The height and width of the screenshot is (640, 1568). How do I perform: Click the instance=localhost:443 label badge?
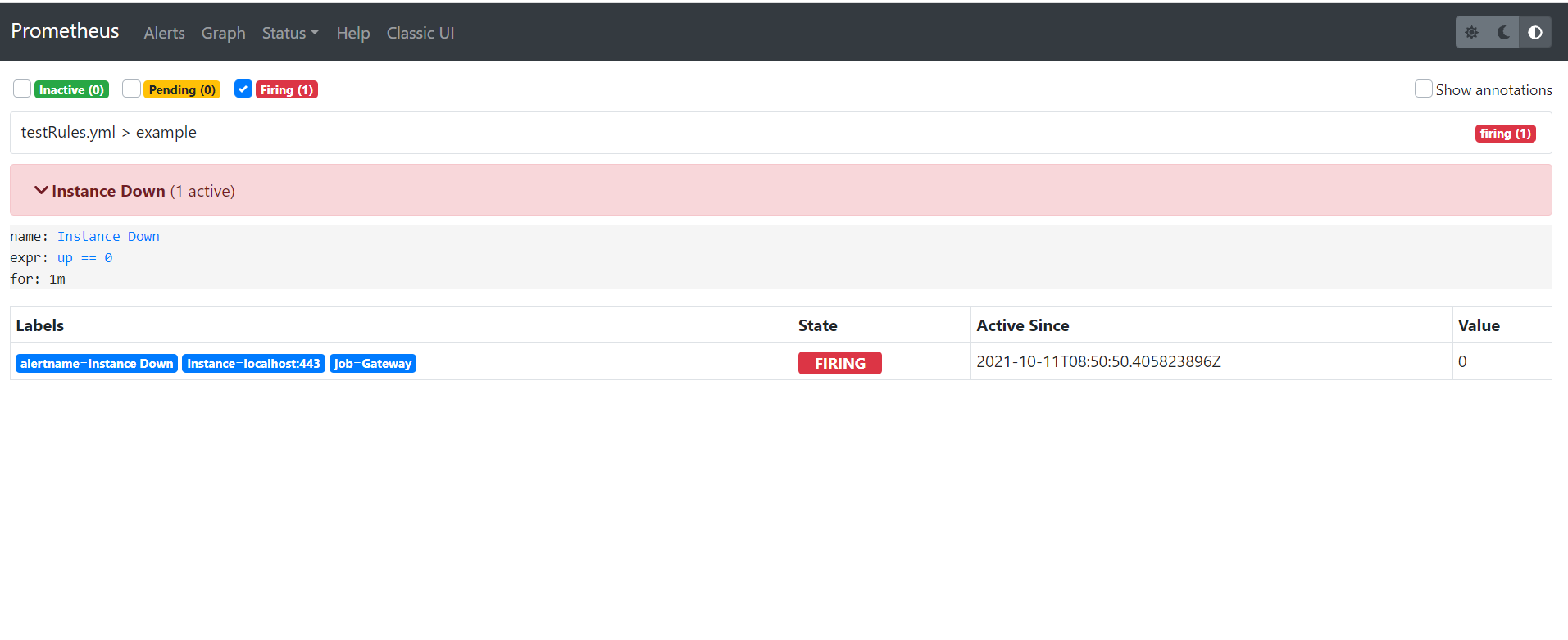click(253, 364)
